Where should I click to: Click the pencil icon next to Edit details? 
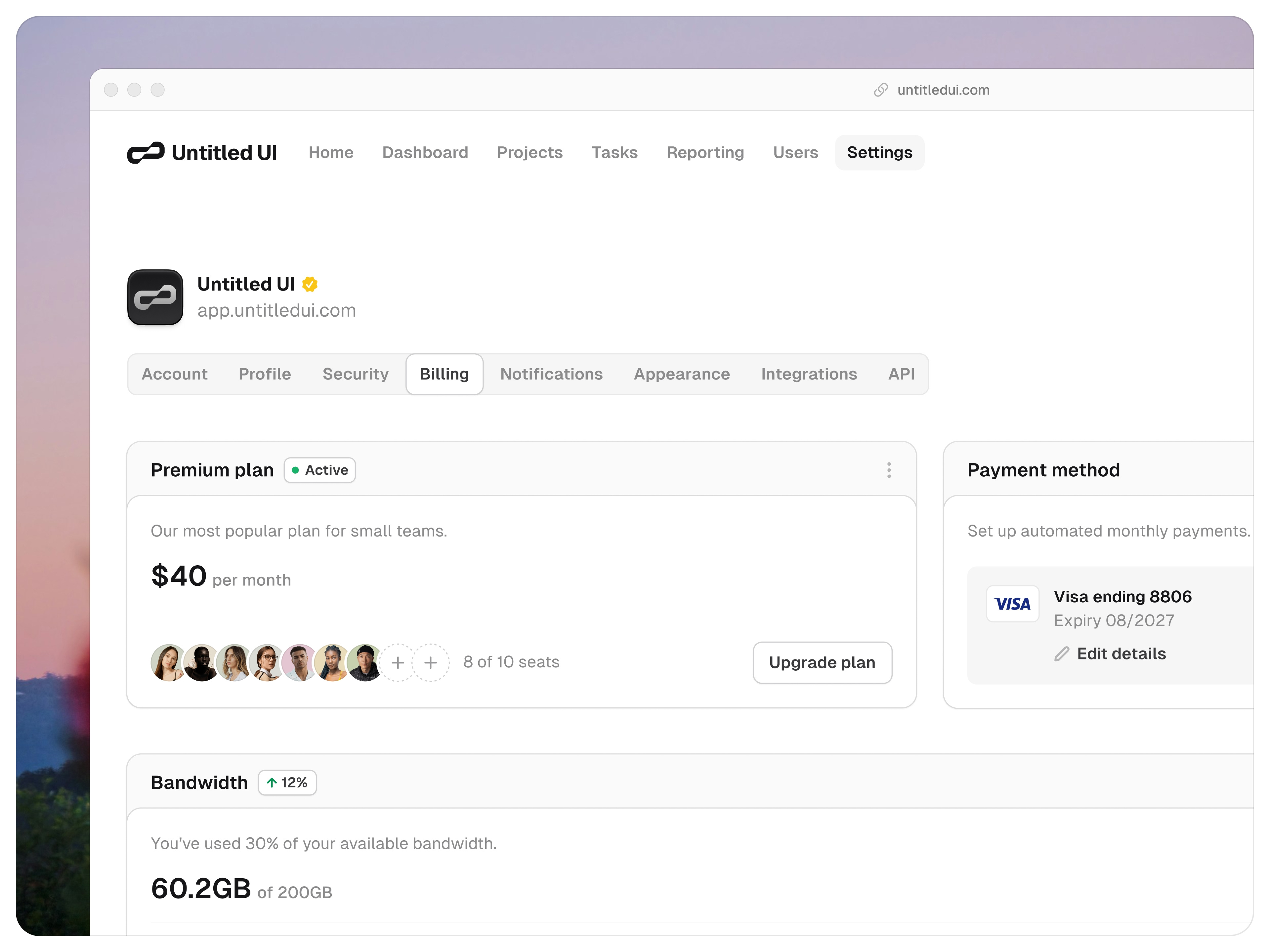pyautogui.click(x=1062, y=654)
